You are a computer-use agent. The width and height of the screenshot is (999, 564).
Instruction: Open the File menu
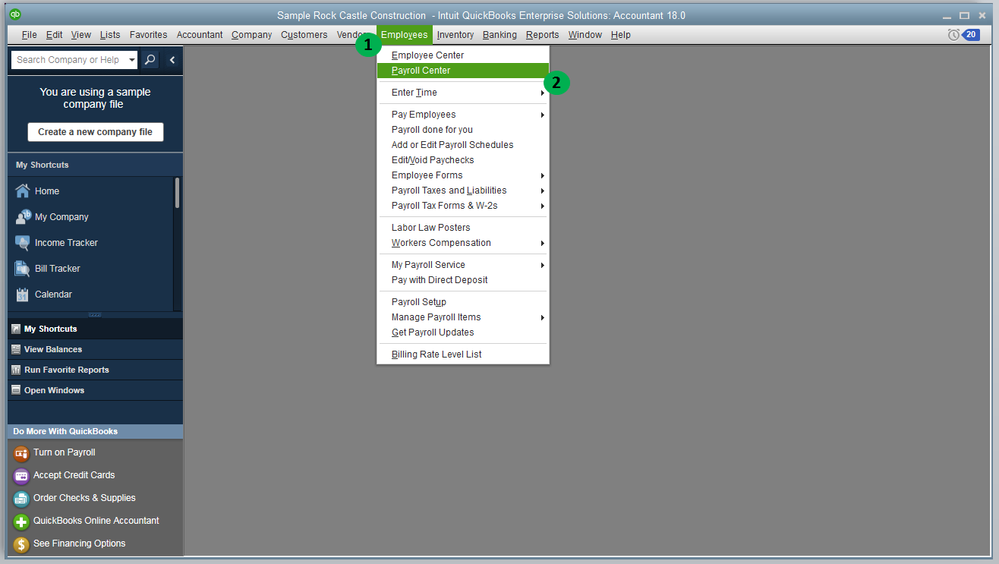29,35
